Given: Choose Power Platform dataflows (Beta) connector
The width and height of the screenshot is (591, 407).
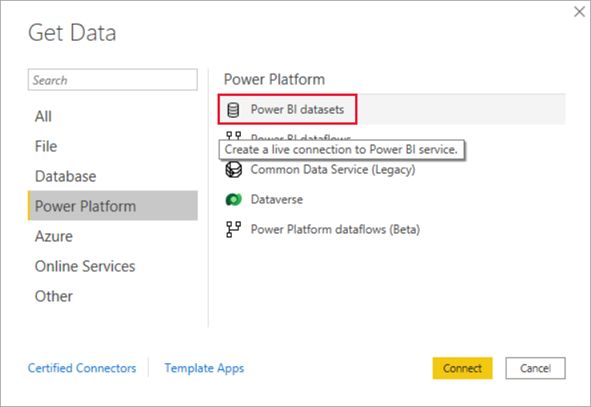Looking at the screenshot, I should [x=335, y=230].
